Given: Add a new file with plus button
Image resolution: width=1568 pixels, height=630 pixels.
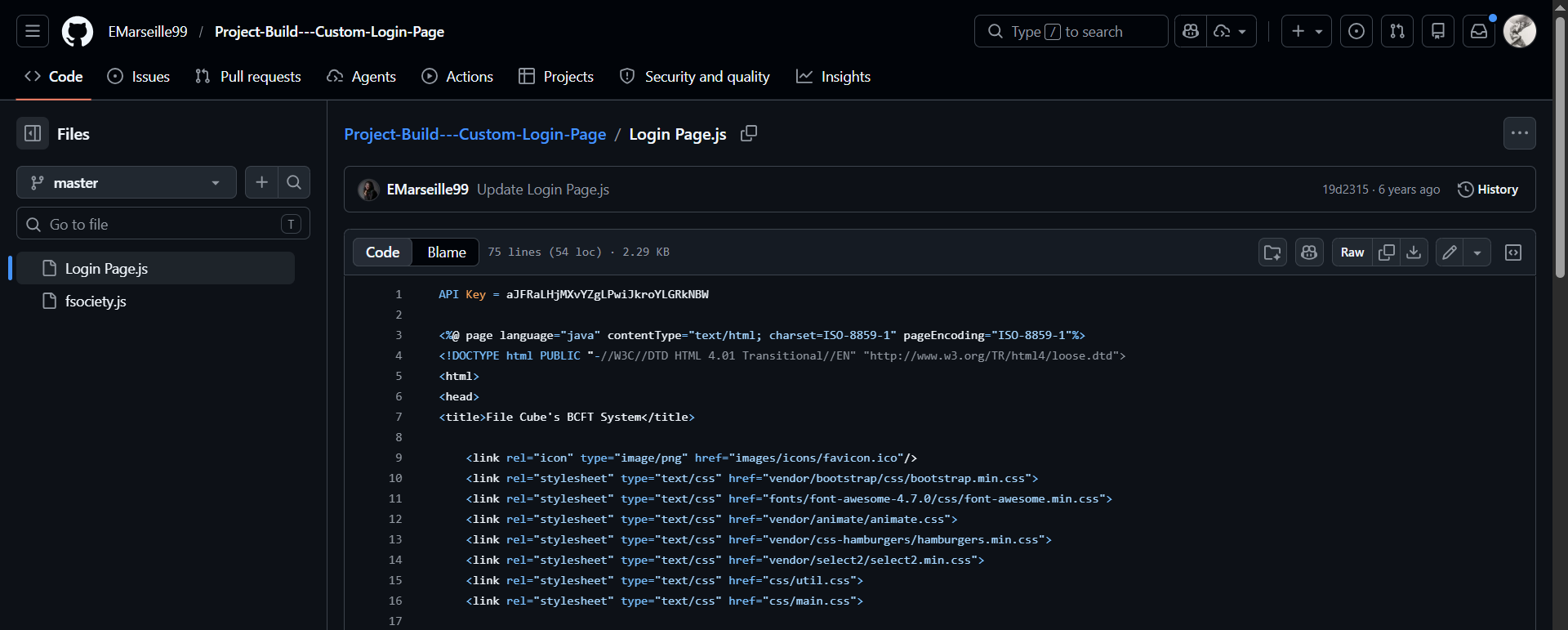Looking at the screenshot, I should (x=261, y=182).
